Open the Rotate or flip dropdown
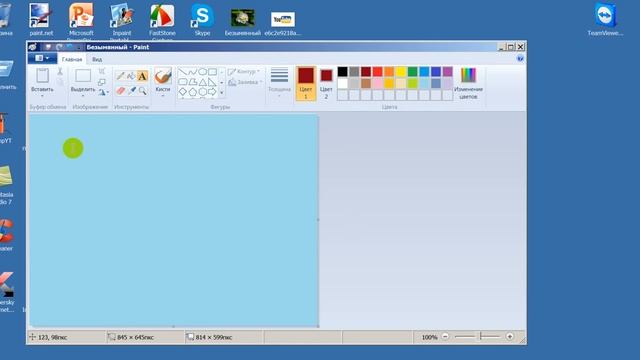The width and height of the screenshot is (640, 360). 103,93
